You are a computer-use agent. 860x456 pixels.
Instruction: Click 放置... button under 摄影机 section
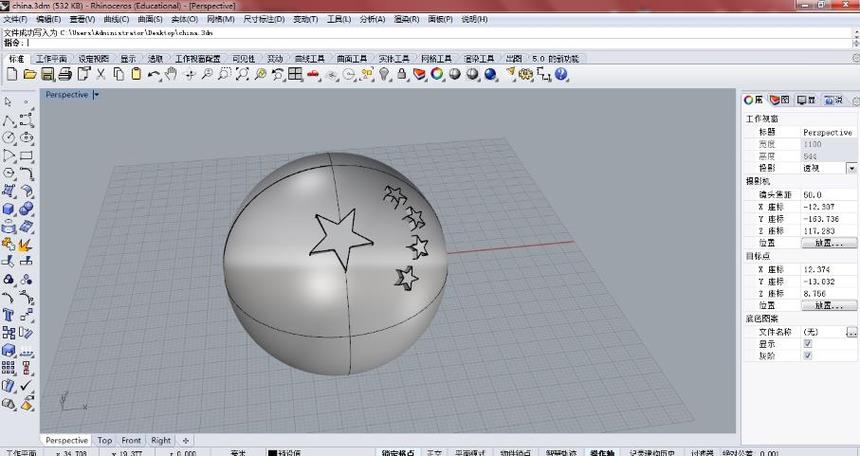(829, 242)
